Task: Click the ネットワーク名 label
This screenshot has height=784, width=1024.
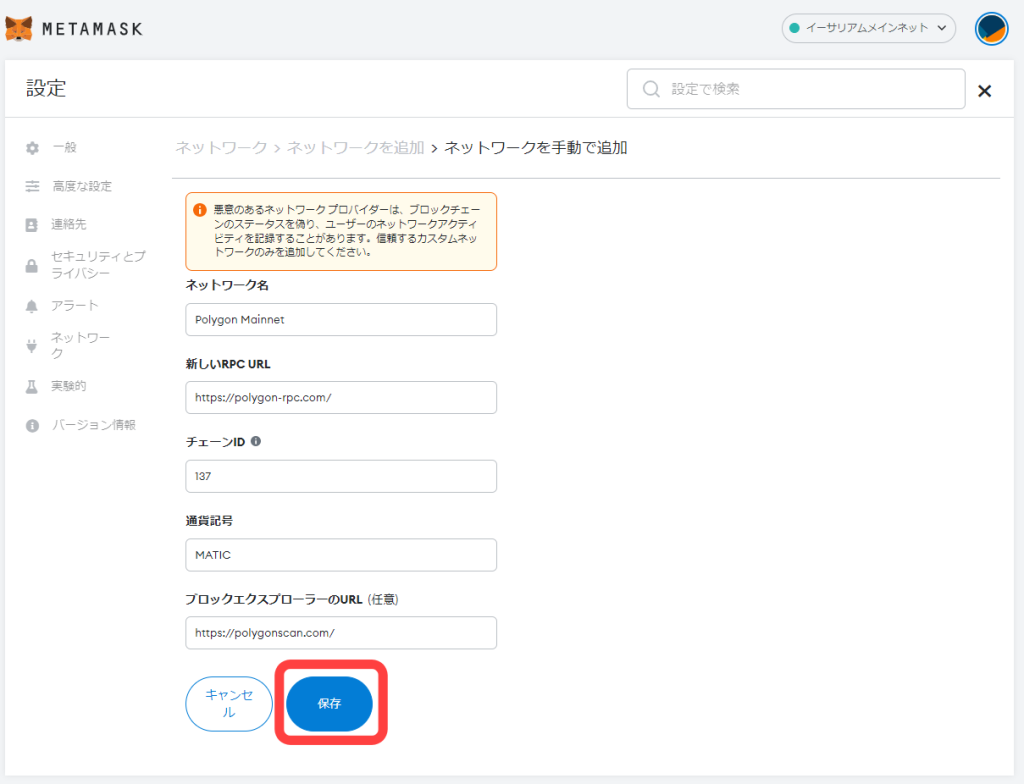Action: pyautogui.click(x=227, y=285)
